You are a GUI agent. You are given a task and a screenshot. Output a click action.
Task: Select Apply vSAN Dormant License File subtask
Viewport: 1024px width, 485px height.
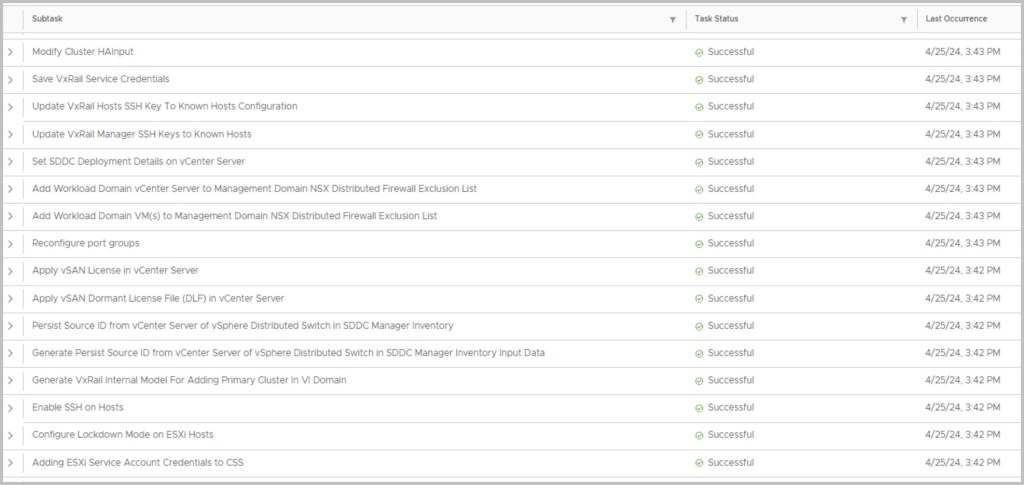coord(158,298)
